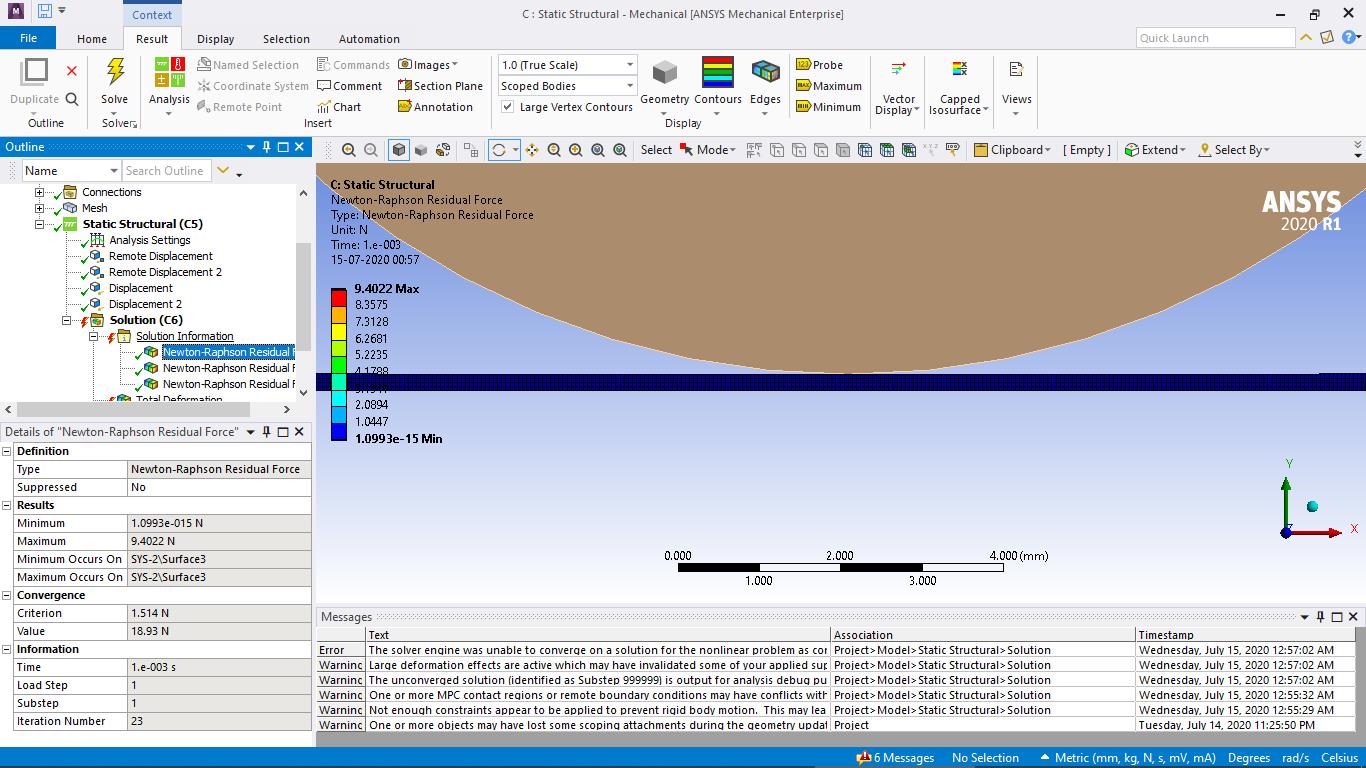Activate the Rotate tool in graphics toolbar
Screen dimensions: 1366x768
point(498,150)
